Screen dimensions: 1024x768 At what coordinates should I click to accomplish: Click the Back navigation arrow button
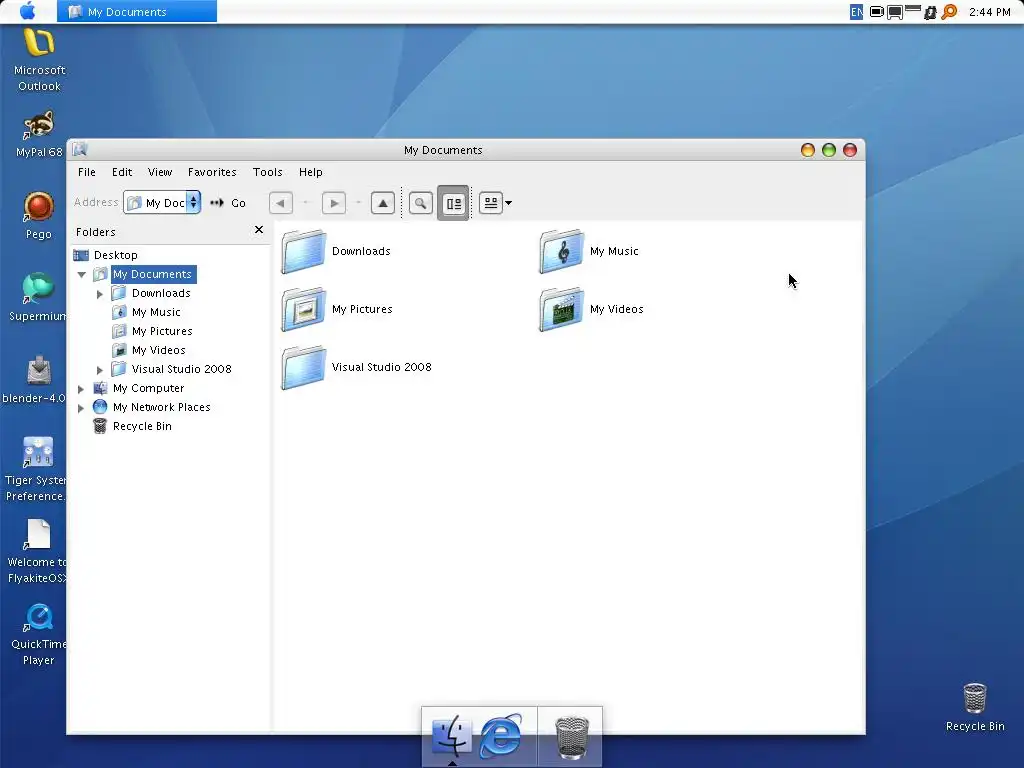(281, 203)
